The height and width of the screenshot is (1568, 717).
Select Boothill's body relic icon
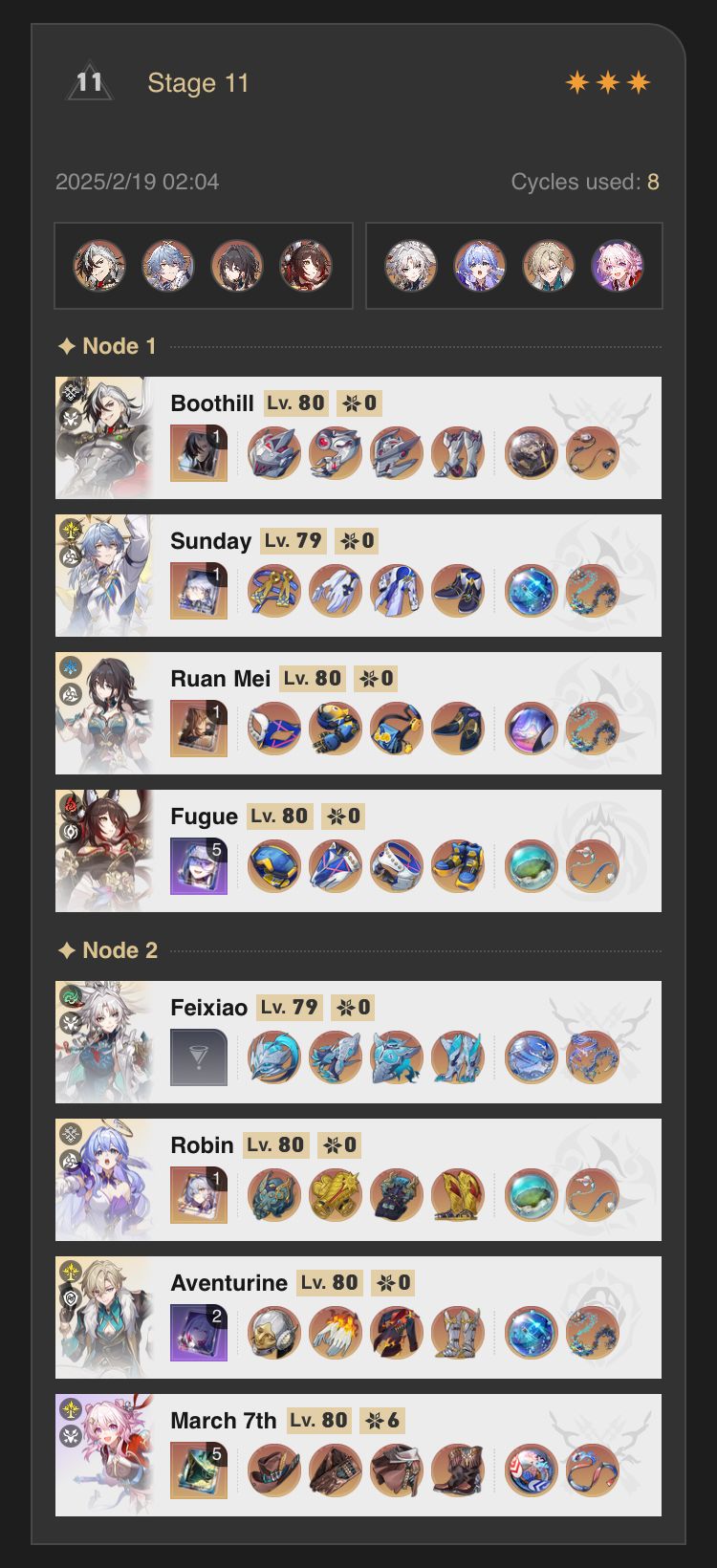pyautogui.click(x=397, y=453)
